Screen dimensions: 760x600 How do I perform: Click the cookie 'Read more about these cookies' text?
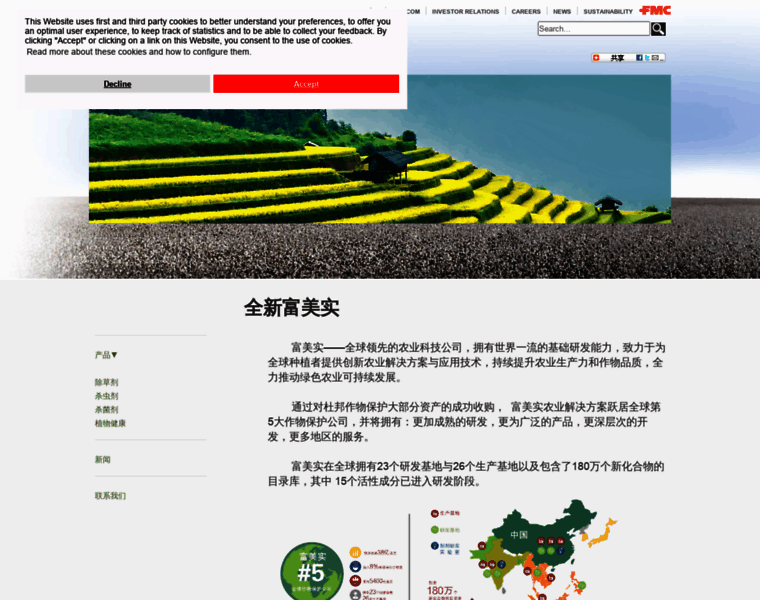tap(139, 52)
